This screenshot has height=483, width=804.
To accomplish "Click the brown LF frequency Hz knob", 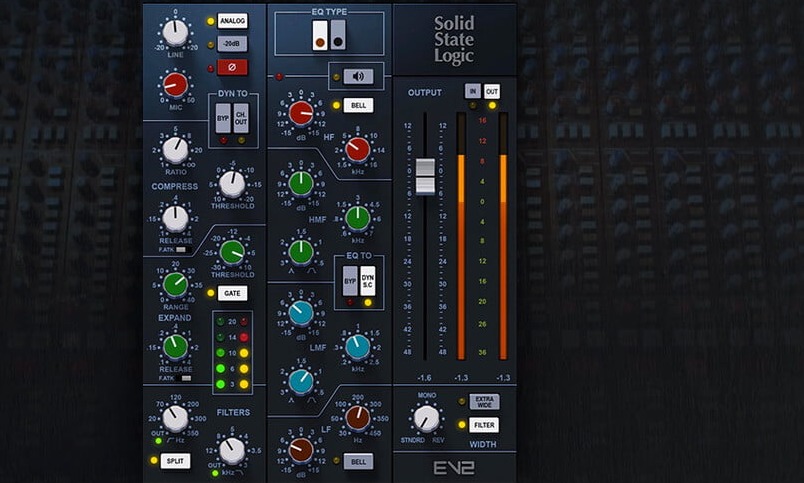I will click(x=358, y=418).
